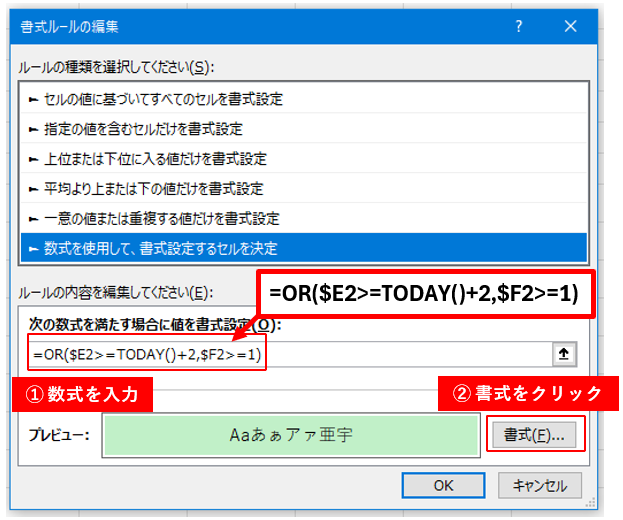Screen dimensions: 623x520
Task: Click into the formula input field
Action: [x=400, y=354]
